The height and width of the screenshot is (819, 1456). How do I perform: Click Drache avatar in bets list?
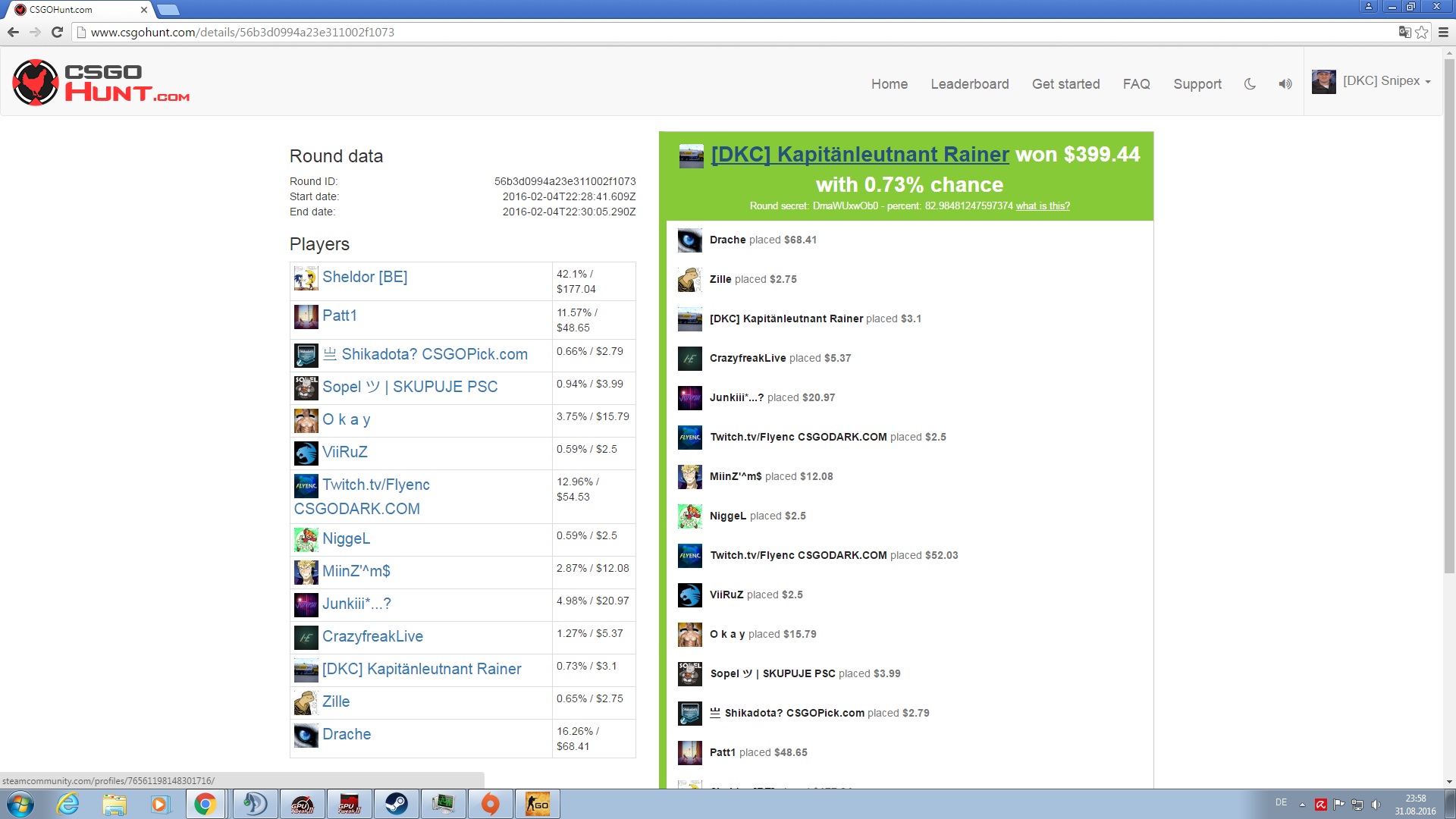point(689,240)
